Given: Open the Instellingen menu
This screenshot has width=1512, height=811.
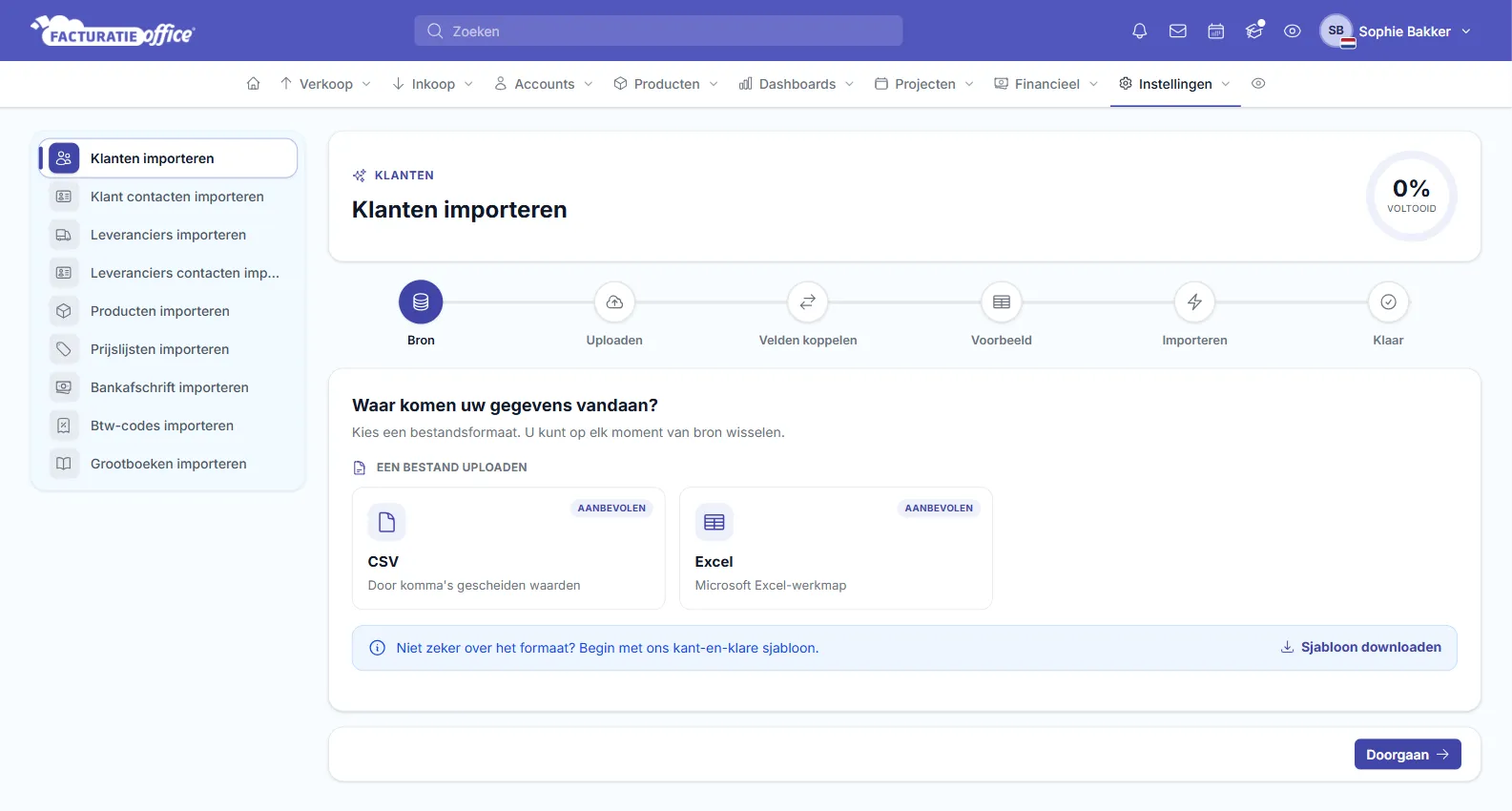Looking at the screenshot, I should pos(1175,84).
